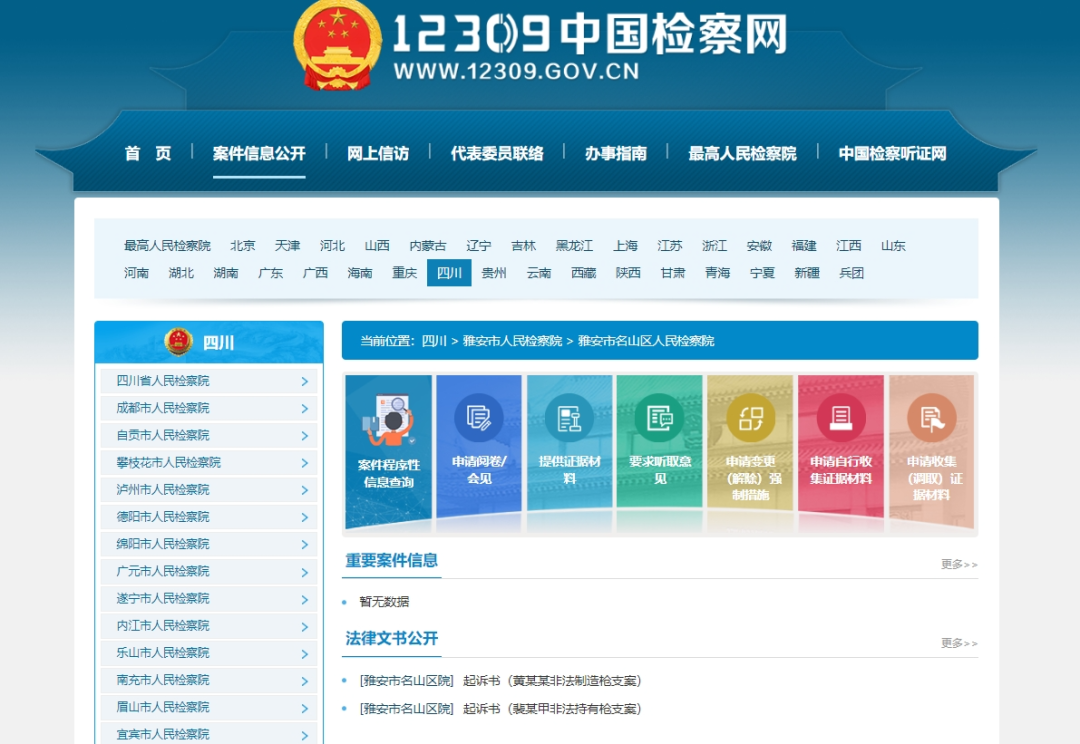The image size is (1080, 744).
Task: Click the 法律文书公开 section heading
Action: (x=391, y=639)
